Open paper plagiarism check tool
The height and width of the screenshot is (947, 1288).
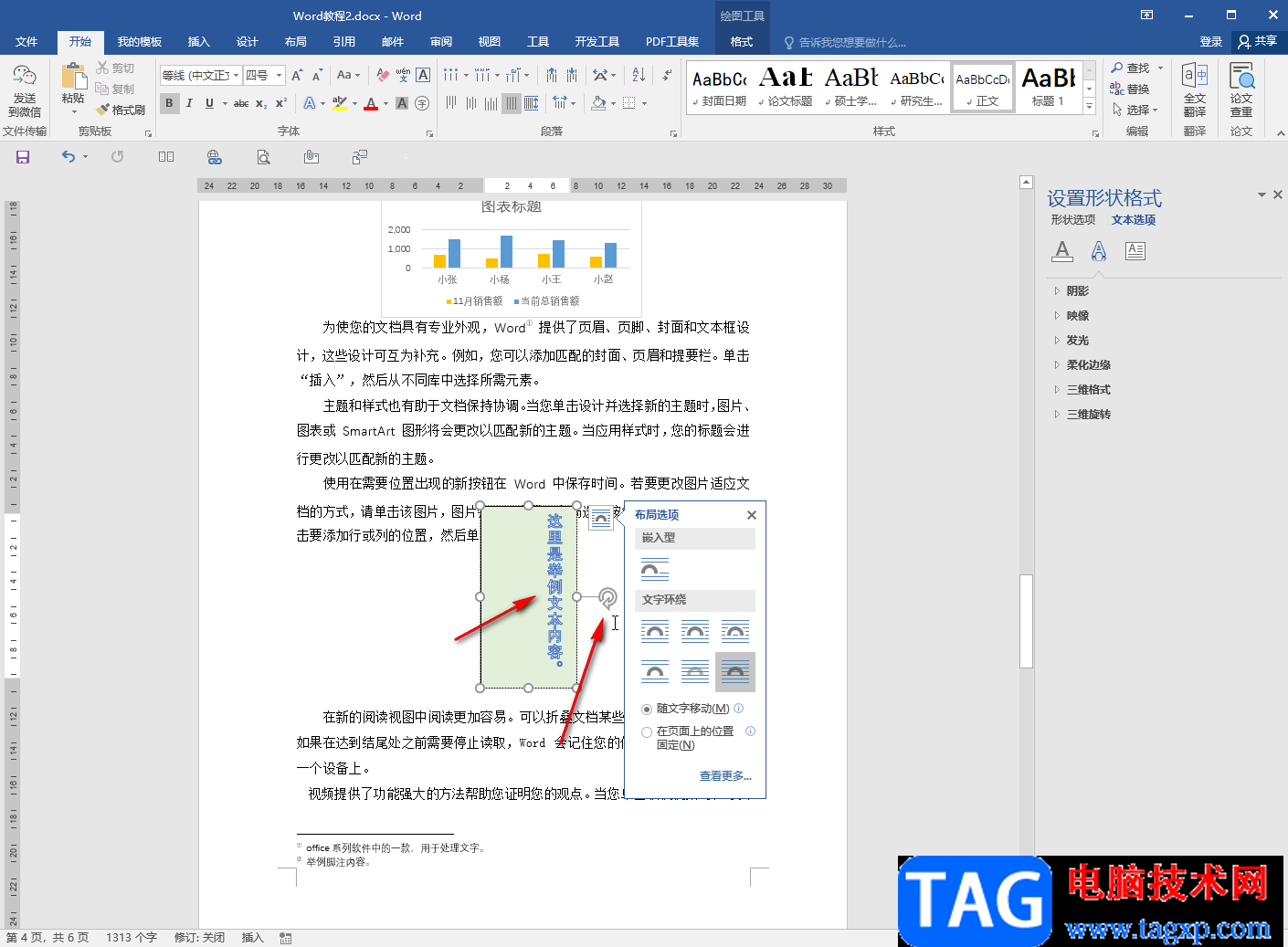(1241, 89)
